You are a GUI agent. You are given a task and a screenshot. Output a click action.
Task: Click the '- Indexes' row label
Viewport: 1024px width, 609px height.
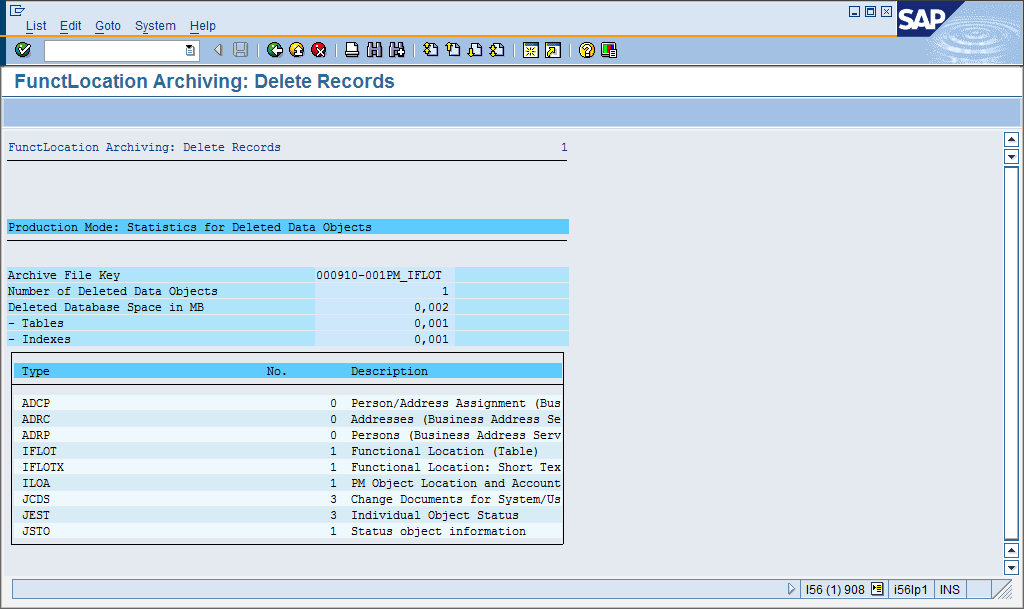(39, 339)
